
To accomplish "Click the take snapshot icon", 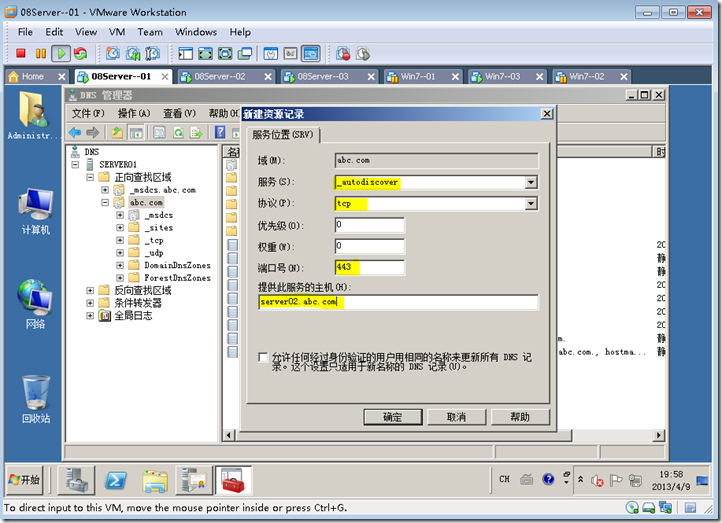I will (x=113, y=54).
